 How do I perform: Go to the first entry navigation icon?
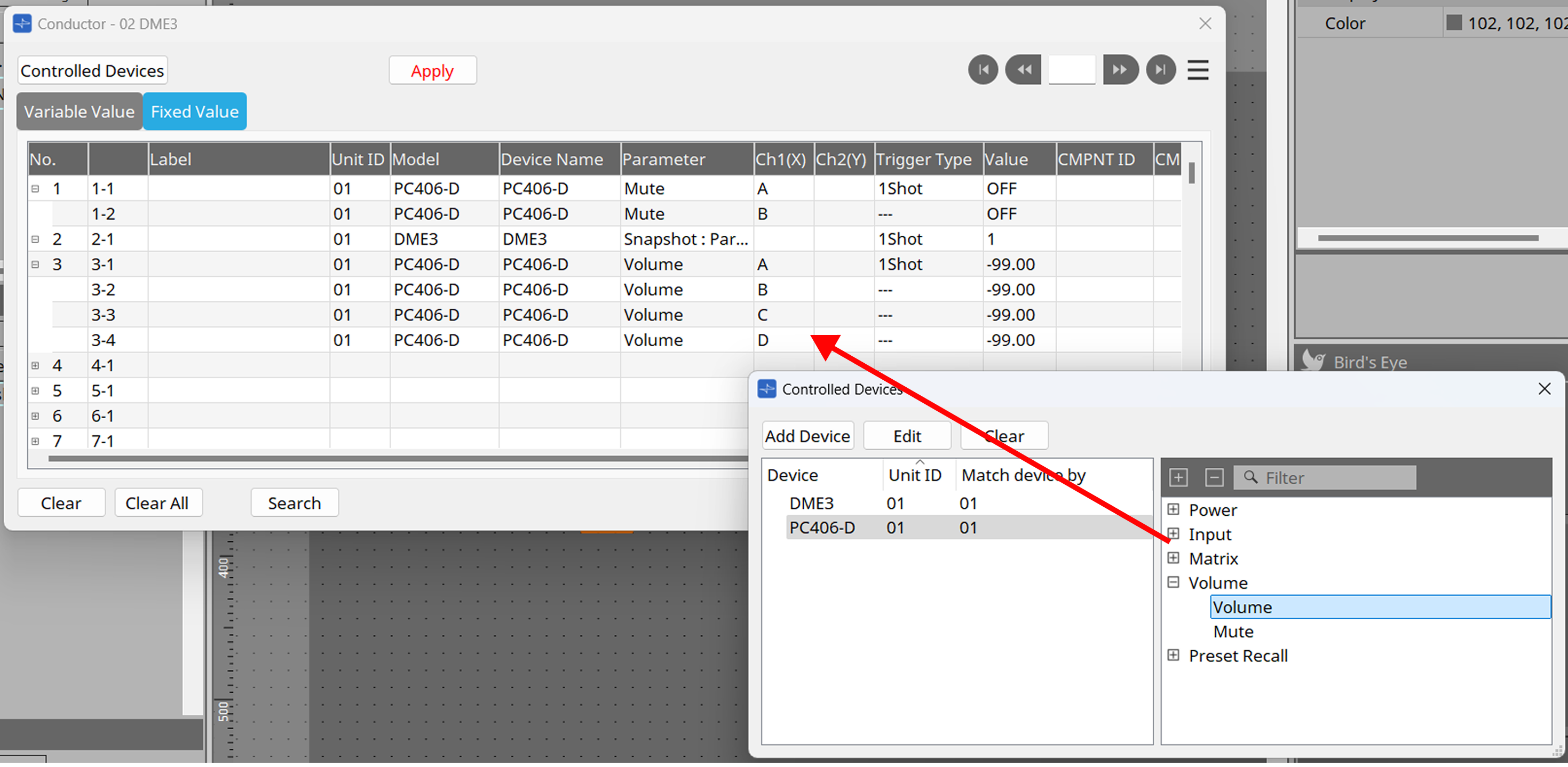(983, 69)
